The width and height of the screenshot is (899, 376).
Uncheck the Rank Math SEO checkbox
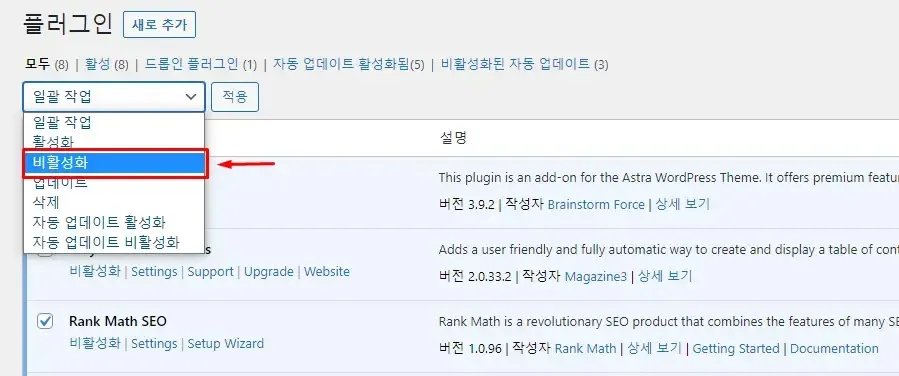click(x=45, y=322)
